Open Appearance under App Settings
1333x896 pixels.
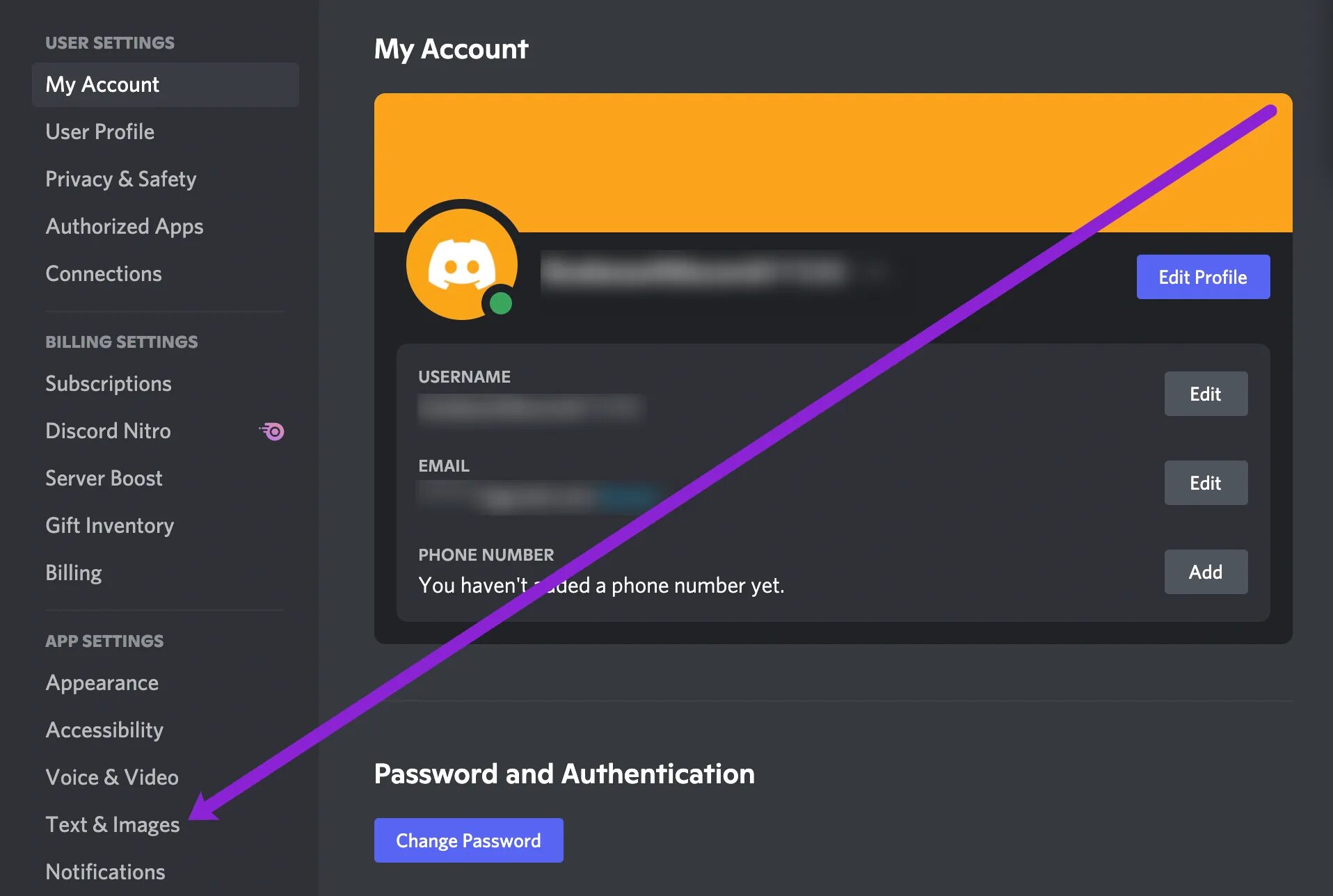click(102, 683)
